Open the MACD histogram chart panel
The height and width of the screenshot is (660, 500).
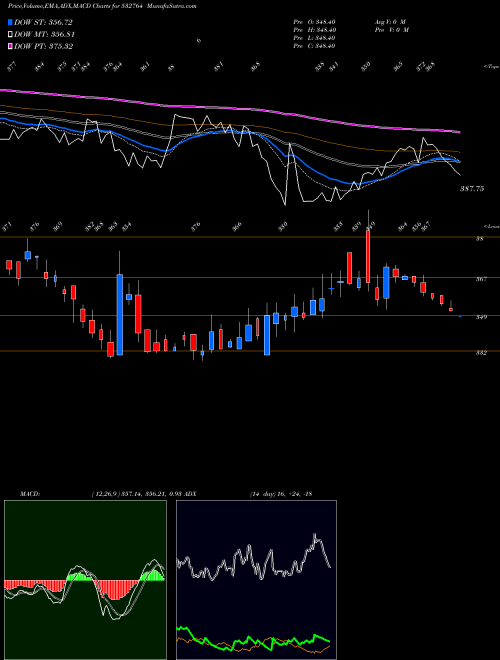pyautogui.click(x=85, y=580)
